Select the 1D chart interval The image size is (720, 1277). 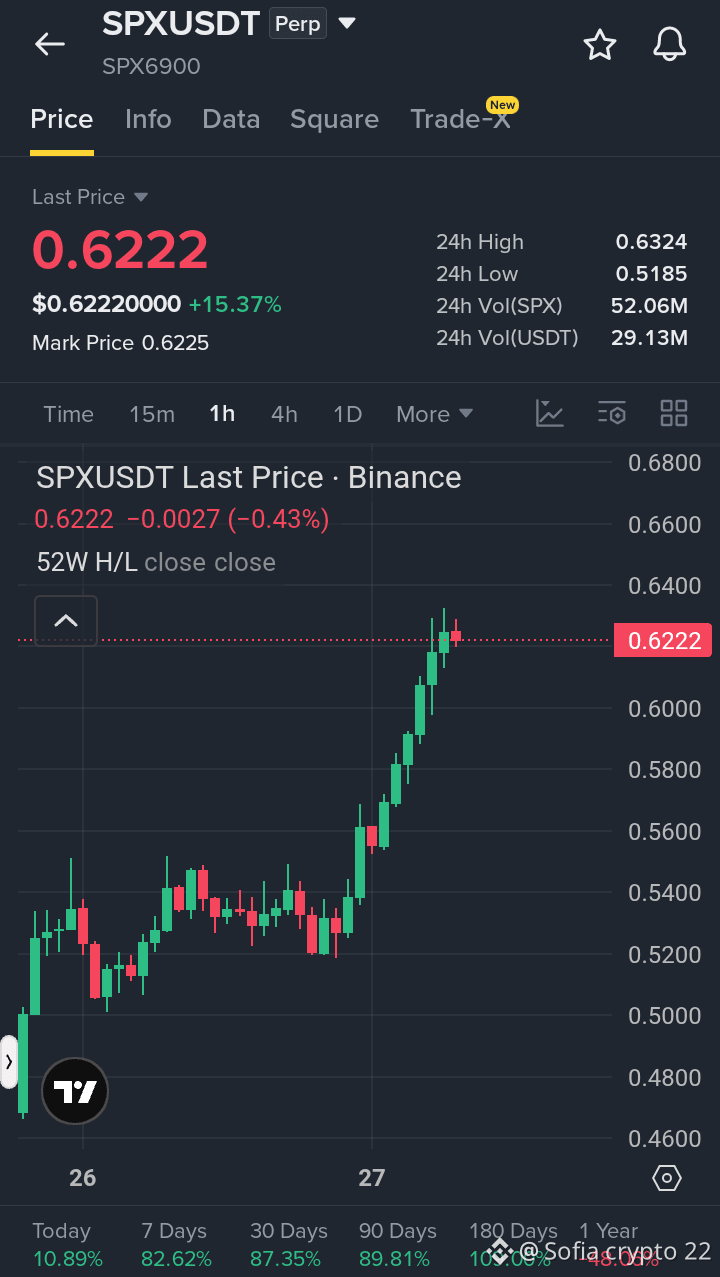pos(347,414)
